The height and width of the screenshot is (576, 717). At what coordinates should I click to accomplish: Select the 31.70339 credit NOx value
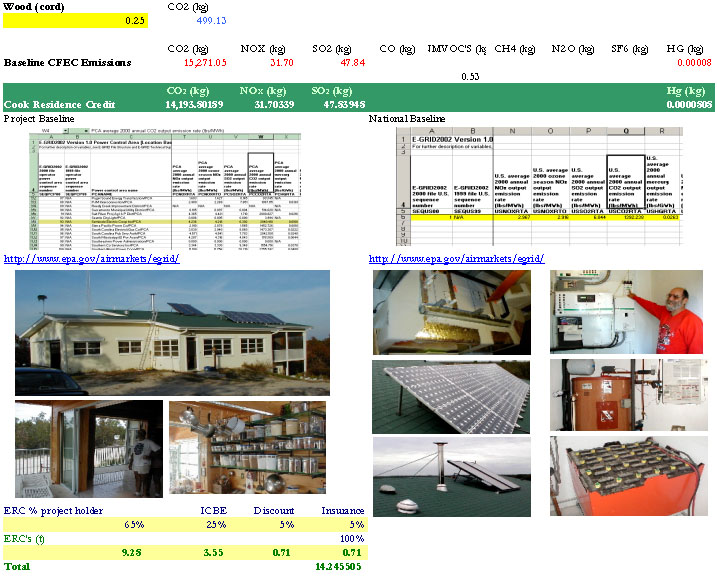[274, 105]
